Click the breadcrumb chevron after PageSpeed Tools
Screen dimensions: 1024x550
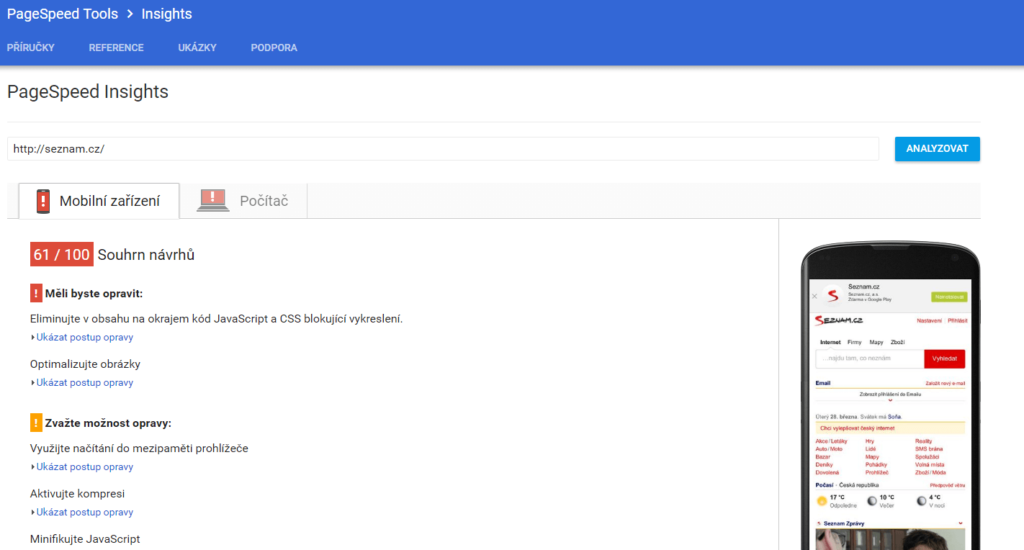tap(130, 14)
